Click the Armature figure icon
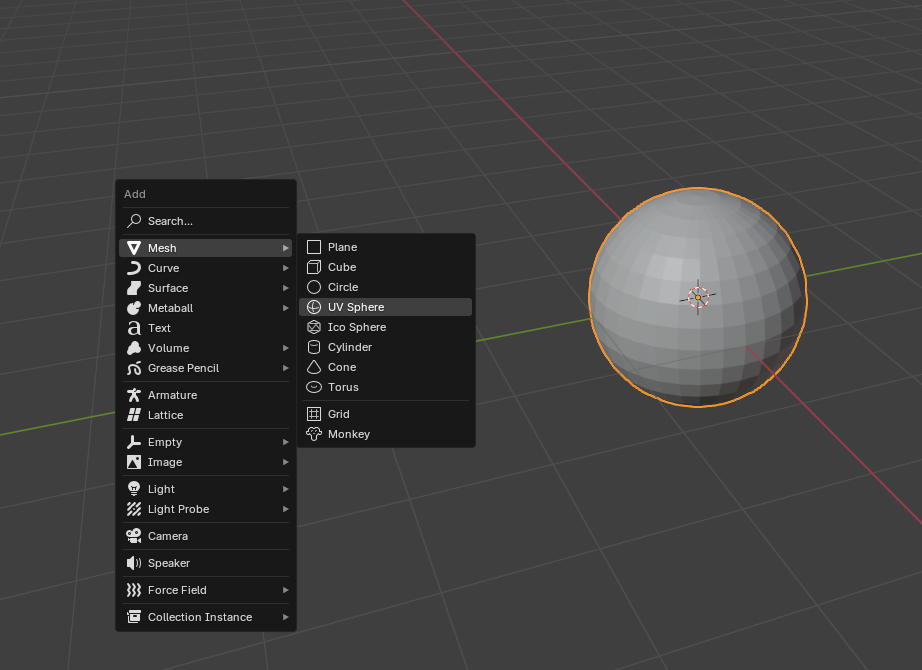The image size is (922, 670). point(134,395)
